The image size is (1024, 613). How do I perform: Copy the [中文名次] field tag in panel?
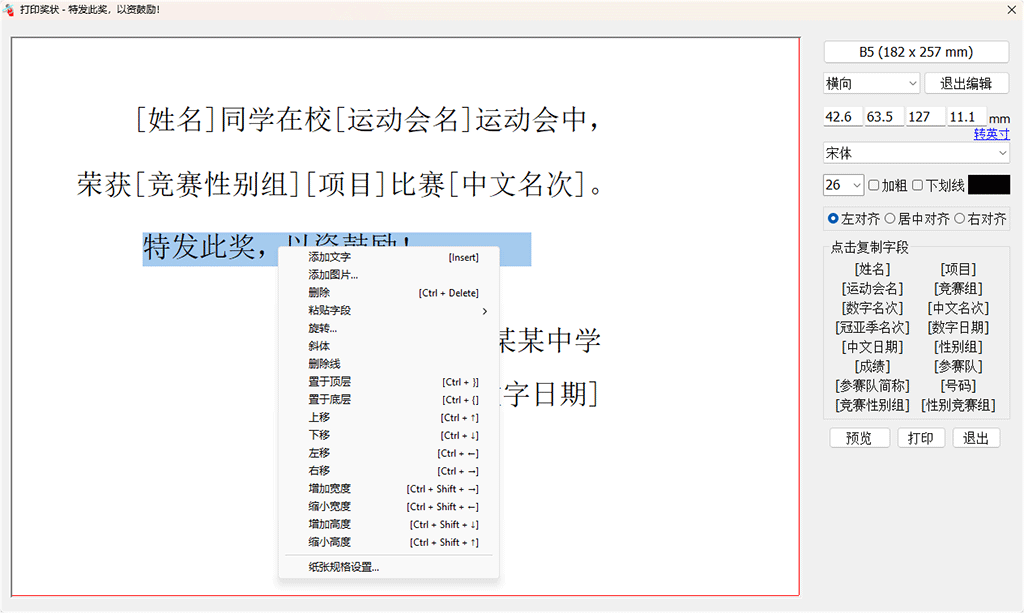click(958, 308)
